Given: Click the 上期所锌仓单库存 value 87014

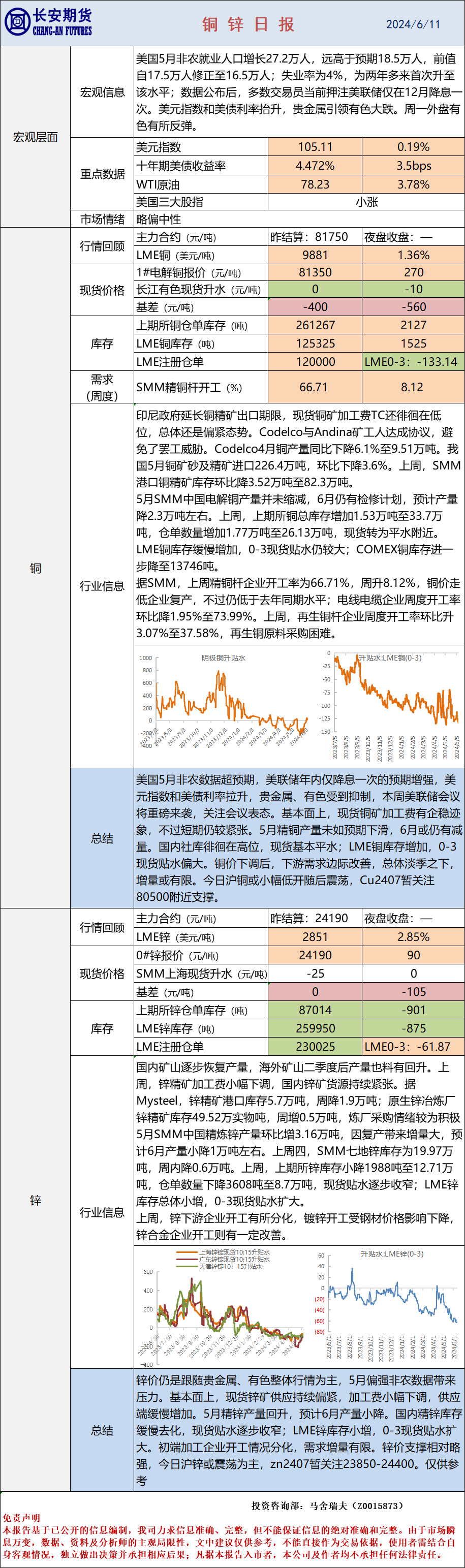Looking at the screenshot, I should coord(315,1010).
